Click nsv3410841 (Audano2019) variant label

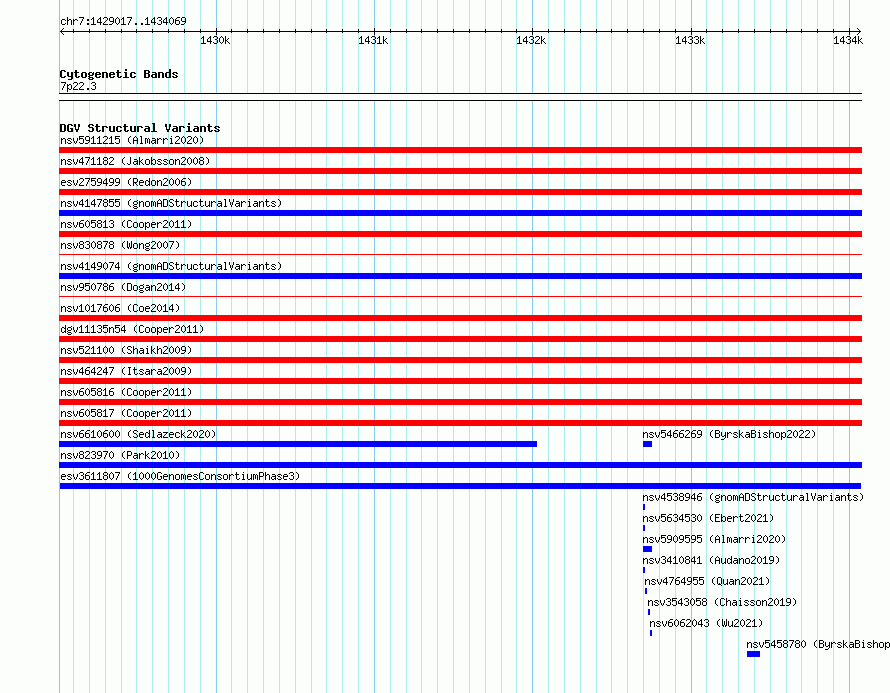coord(711,560)
